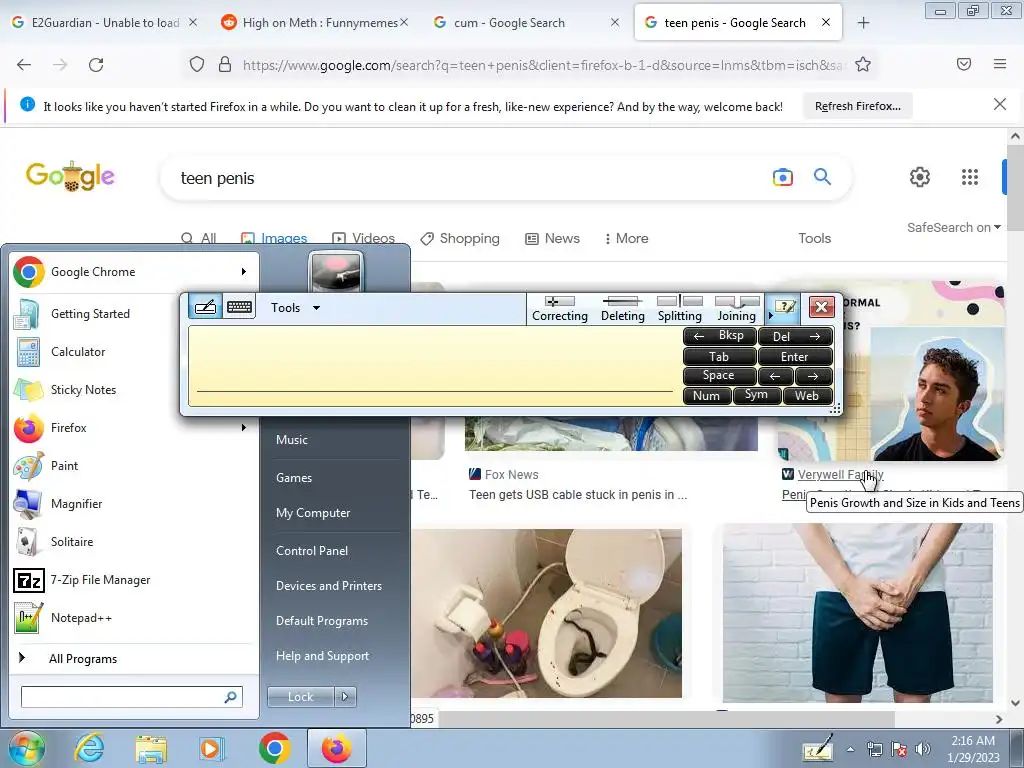Switch to the News results tab
The image size is (1024, 768).
[x=552, y=238]
